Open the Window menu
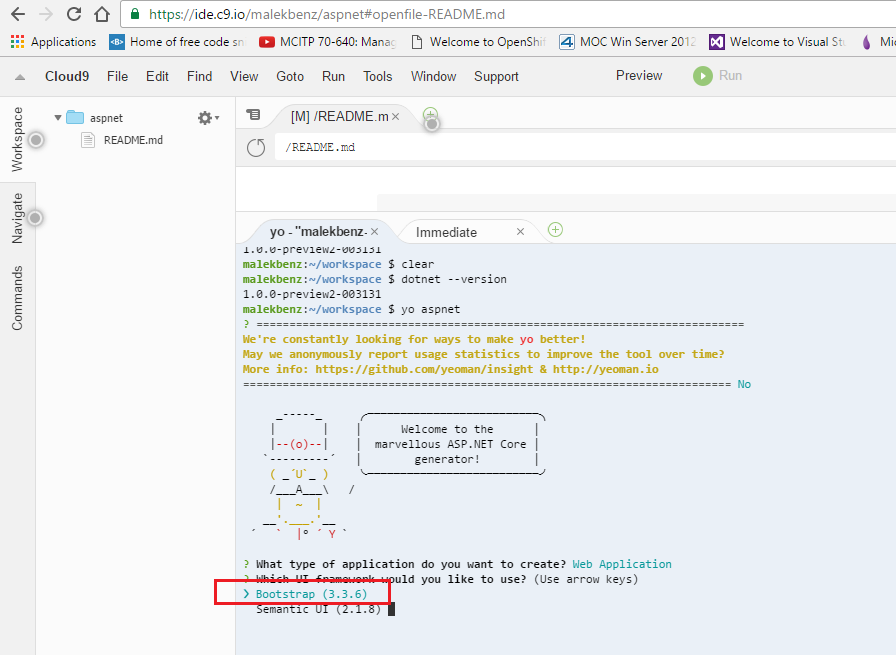The height and width of the screenshot is (655, 896). click(434, 77)
